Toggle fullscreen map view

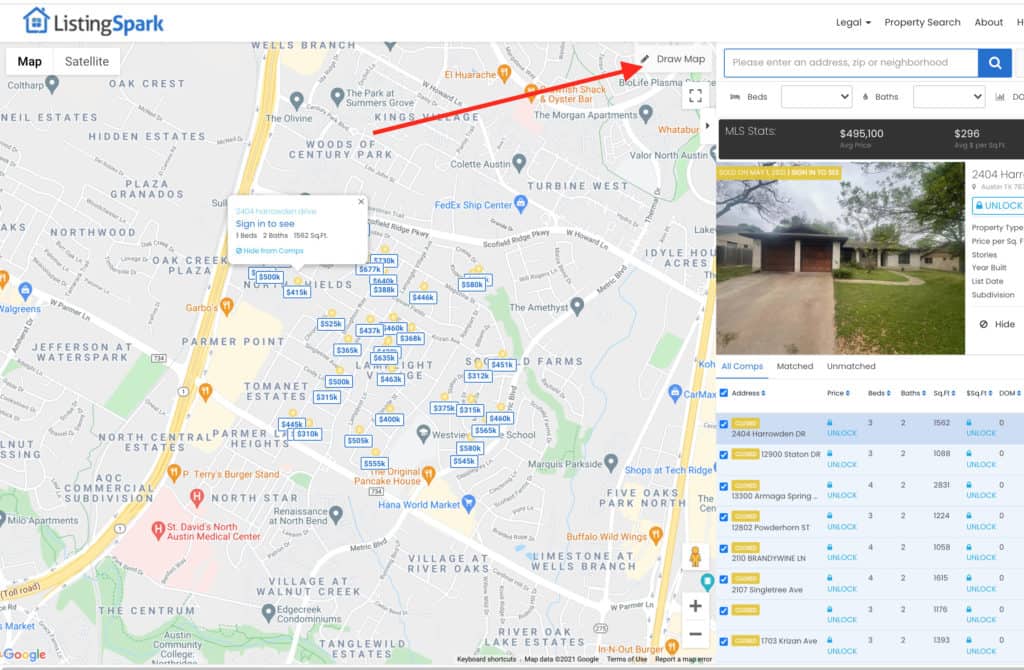tap(696, 96)
